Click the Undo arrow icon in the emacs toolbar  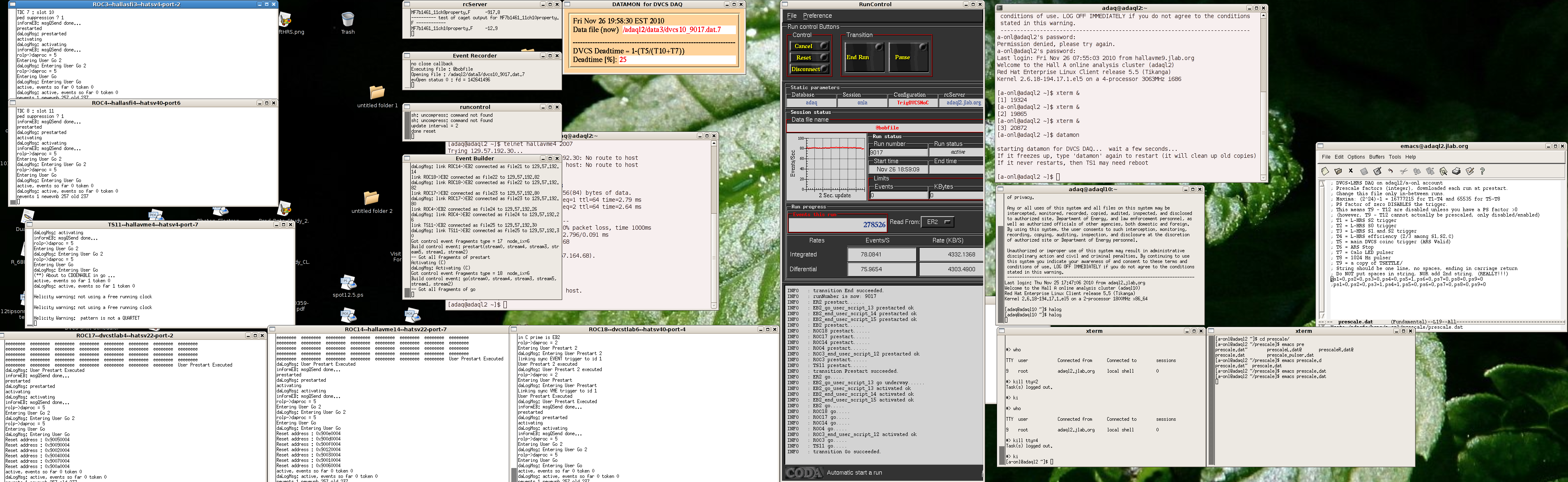coord(1390,171)
